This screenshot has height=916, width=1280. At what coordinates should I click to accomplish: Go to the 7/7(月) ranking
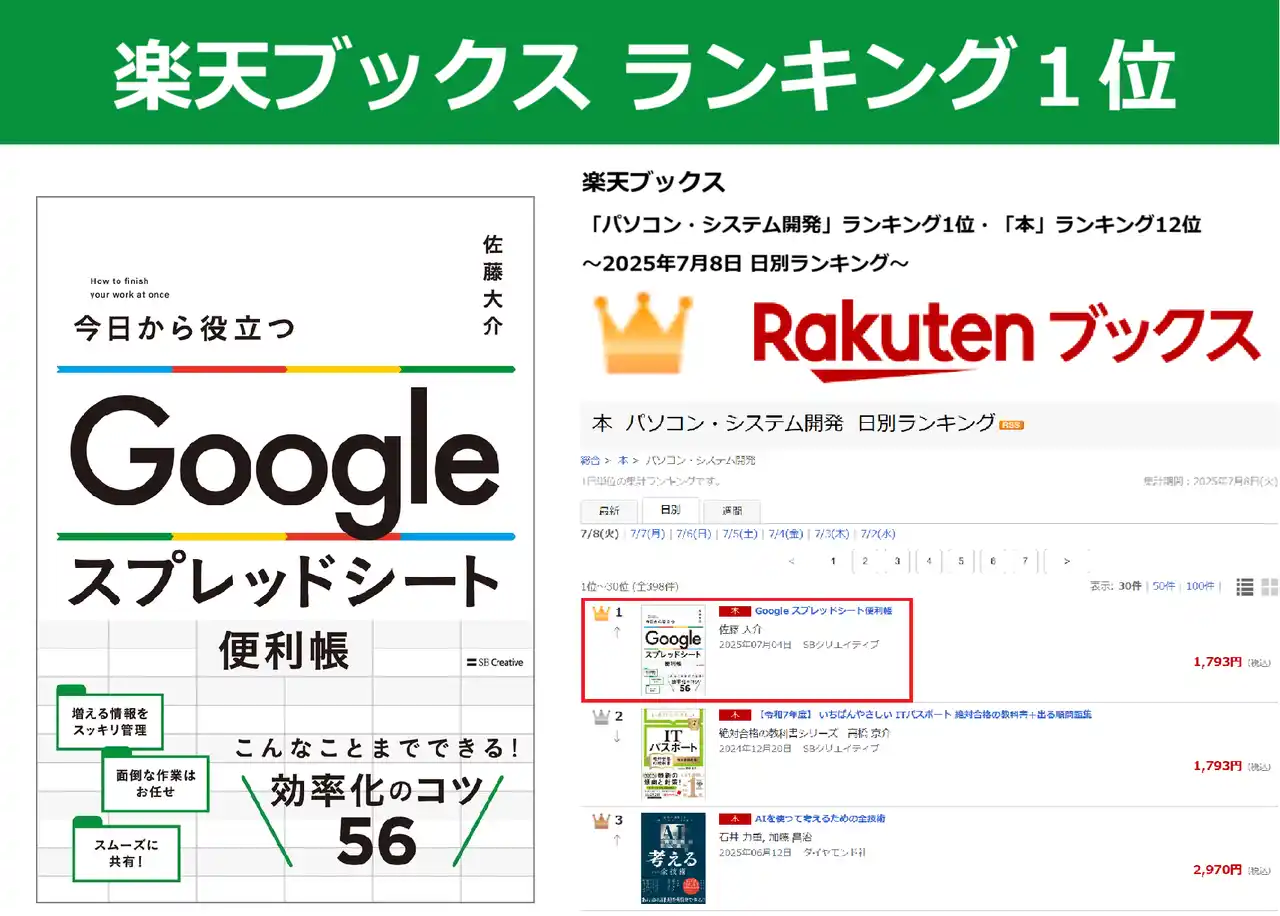(x=646, y=535)
